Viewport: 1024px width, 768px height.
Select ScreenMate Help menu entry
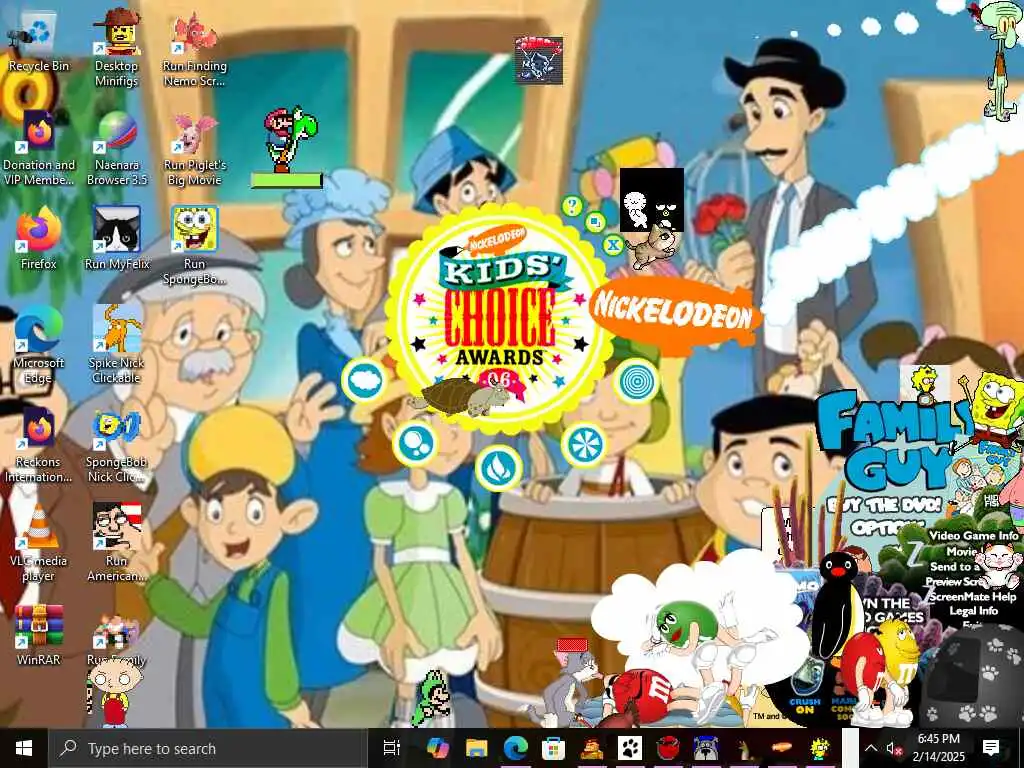pyautogui.click(x=973, y=596)
